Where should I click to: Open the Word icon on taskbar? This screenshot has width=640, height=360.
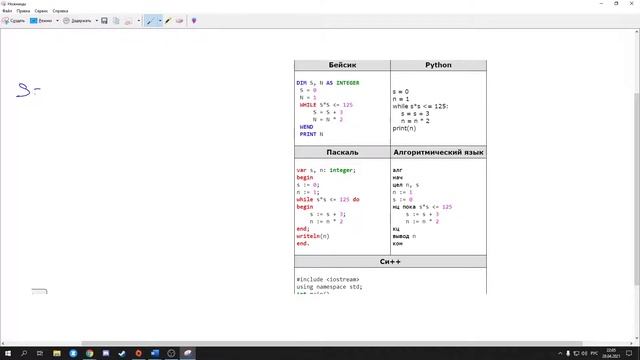155,353
